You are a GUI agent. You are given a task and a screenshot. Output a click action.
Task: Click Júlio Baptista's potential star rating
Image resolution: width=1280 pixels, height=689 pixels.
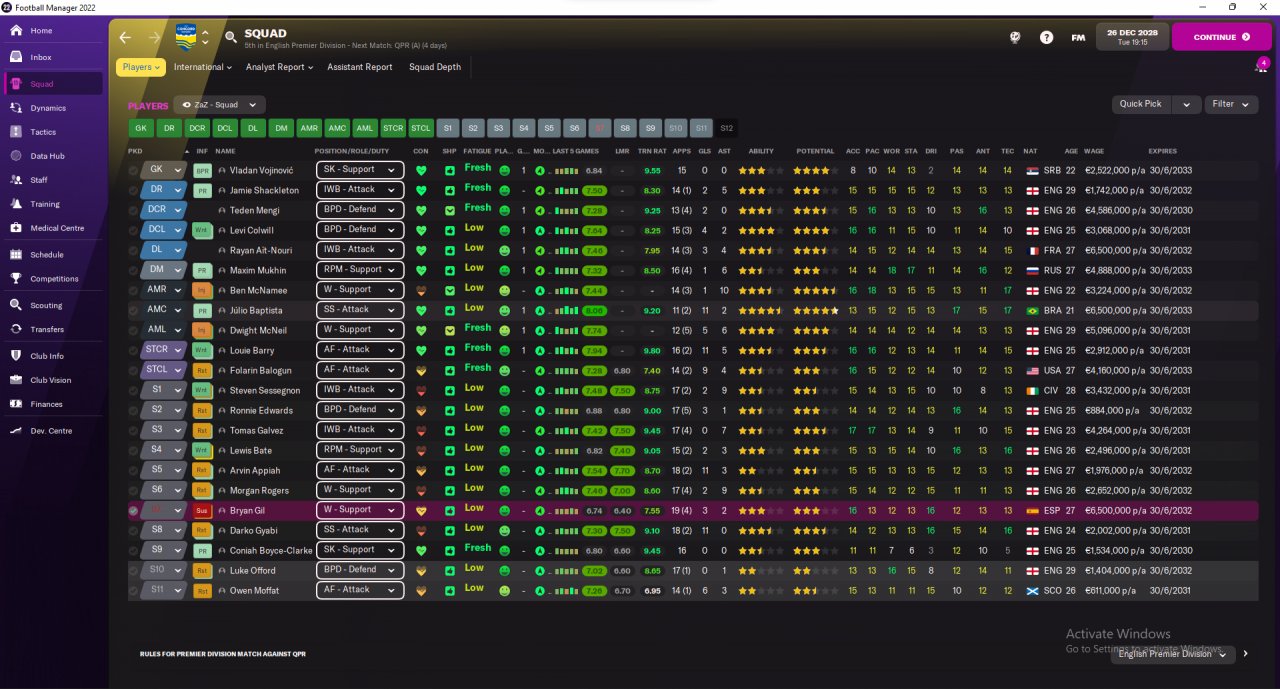tap(816, 311)
